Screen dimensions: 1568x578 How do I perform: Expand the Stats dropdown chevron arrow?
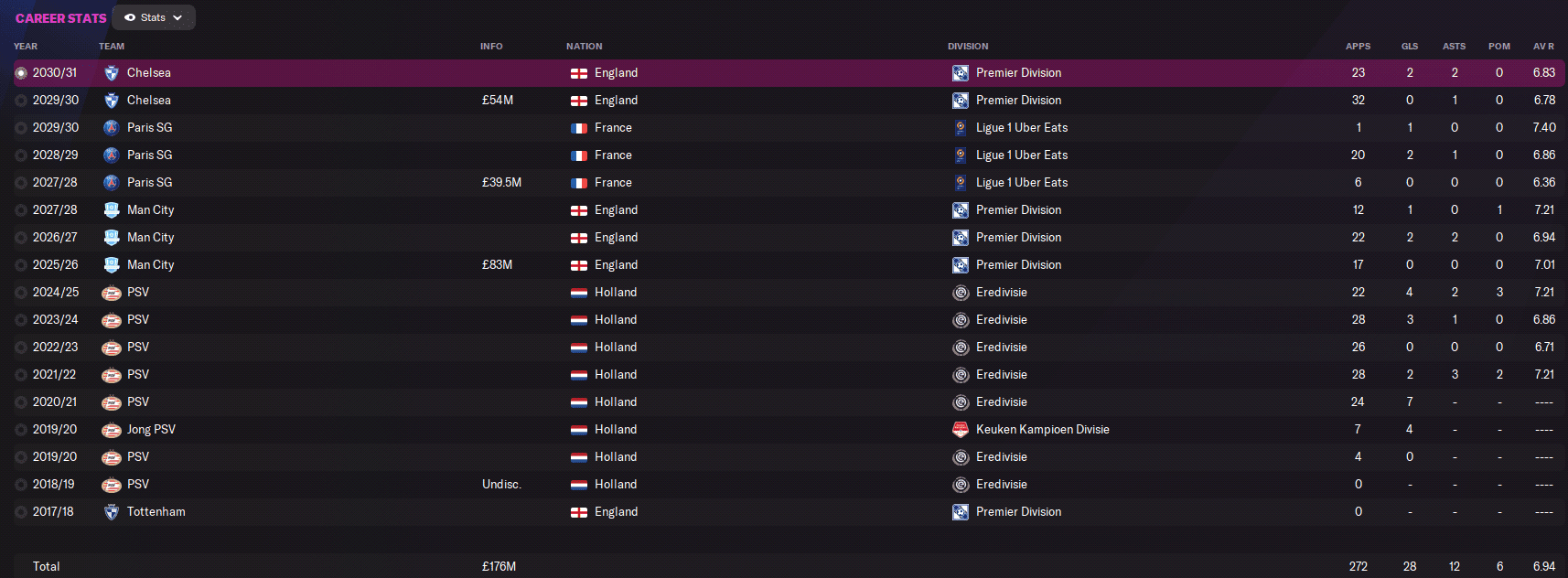177,17
